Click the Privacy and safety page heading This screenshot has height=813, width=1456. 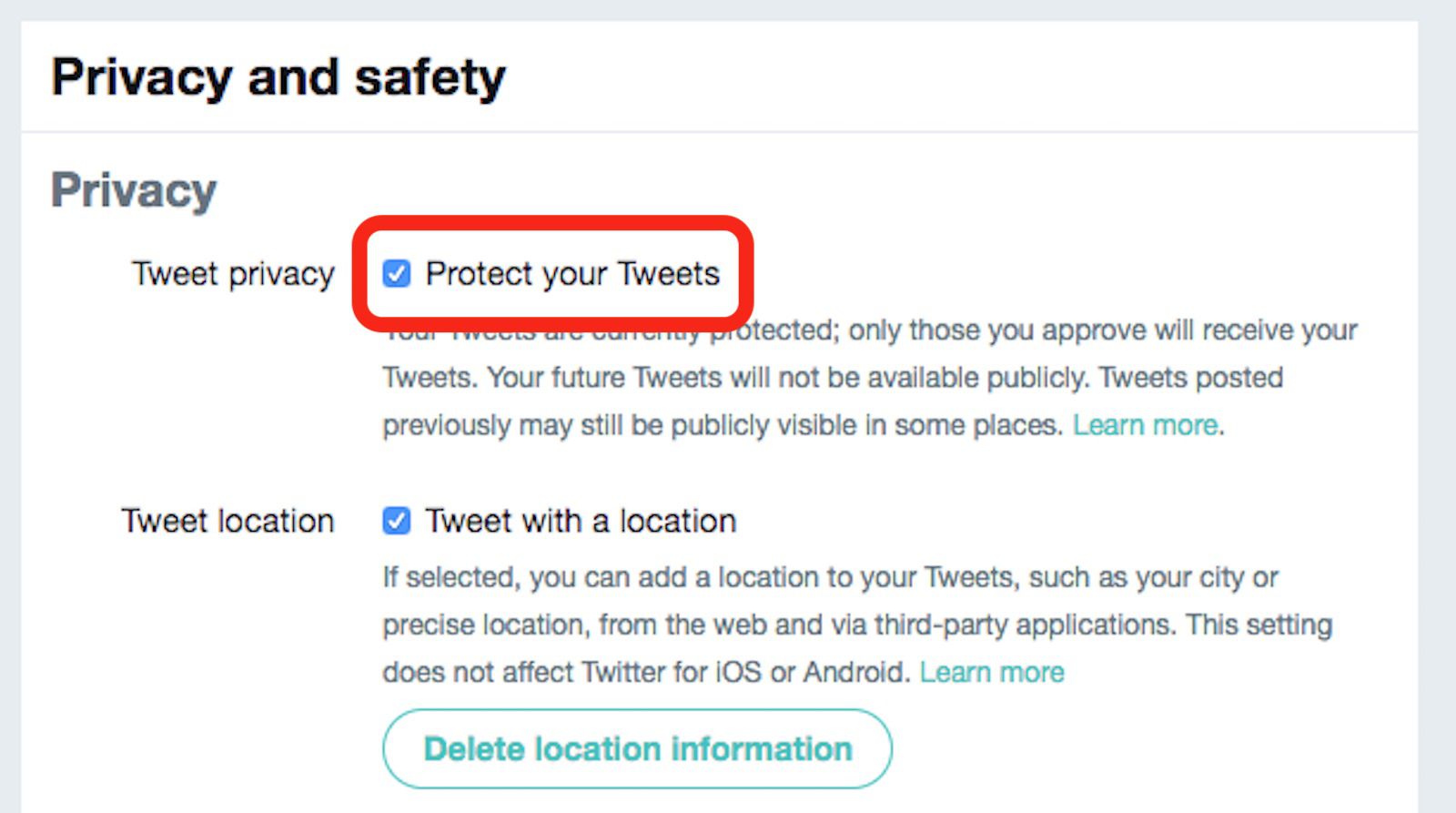[278, 76]
